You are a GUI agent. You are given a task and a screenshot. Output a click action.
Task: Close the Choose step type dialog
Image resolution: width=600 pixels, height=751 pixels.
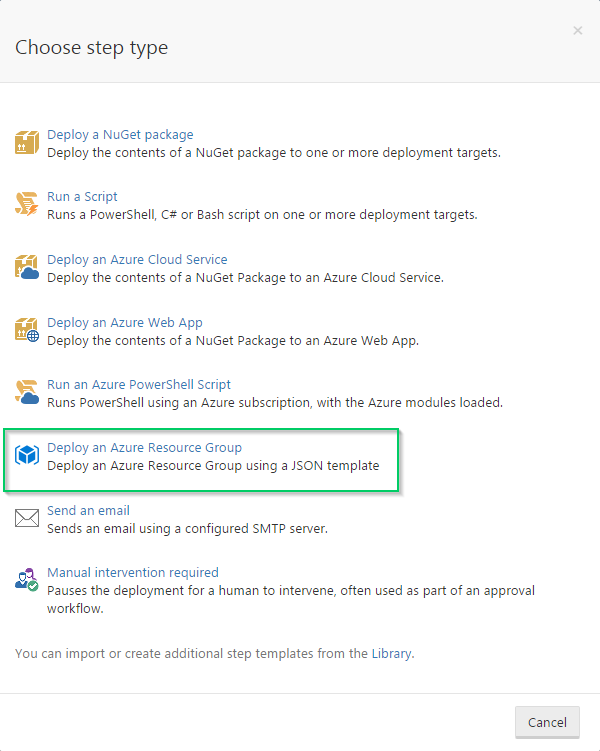click(577, 31)
